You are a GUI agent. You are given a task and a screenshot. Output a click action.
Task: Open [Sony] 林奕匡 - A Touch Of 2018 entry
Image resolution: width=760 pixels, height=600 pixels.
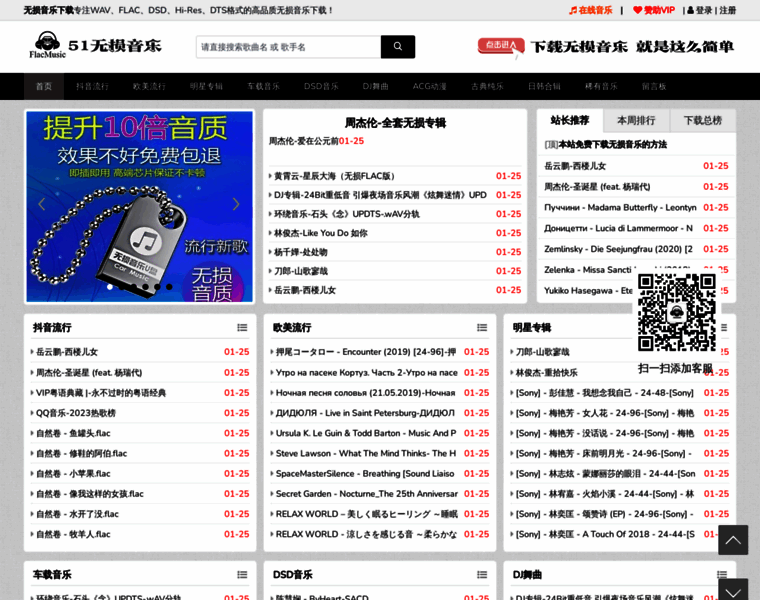[x=605, y=535]
